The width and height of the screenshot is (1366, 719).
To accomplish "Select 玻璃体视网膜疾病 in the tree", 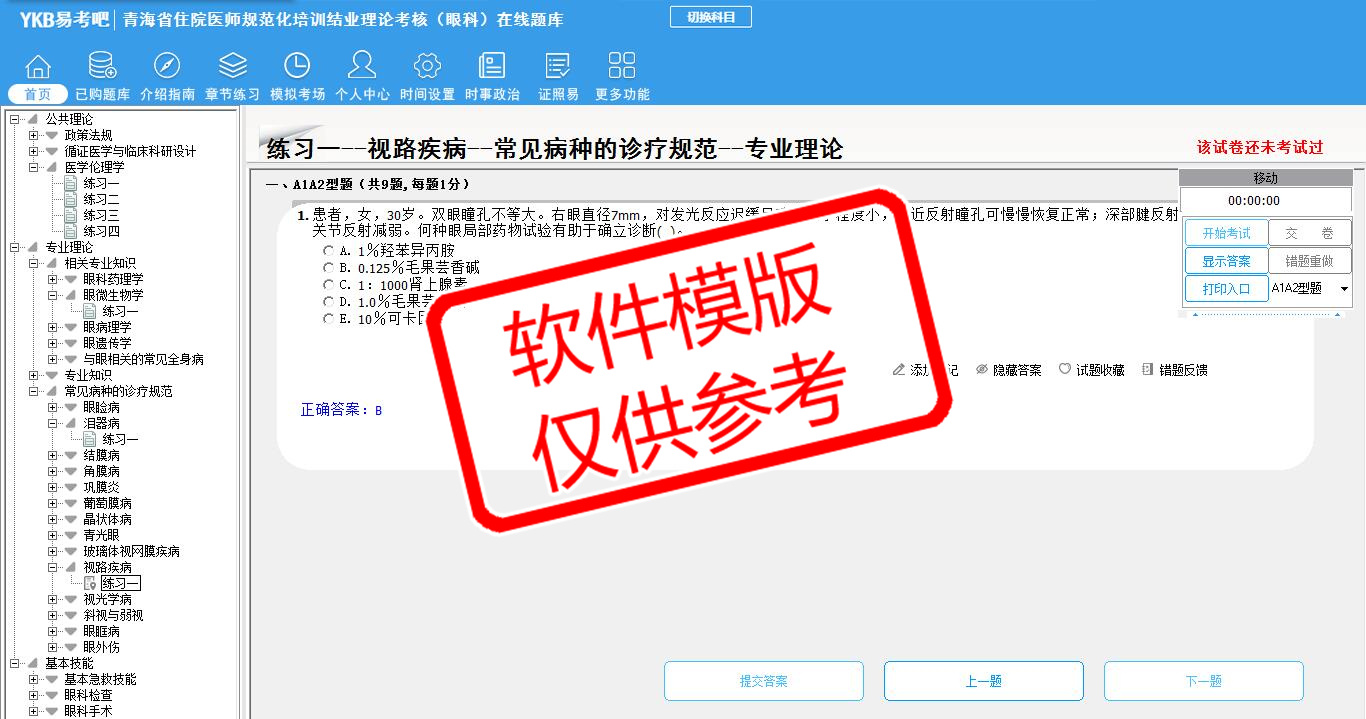I will point(132,552).
